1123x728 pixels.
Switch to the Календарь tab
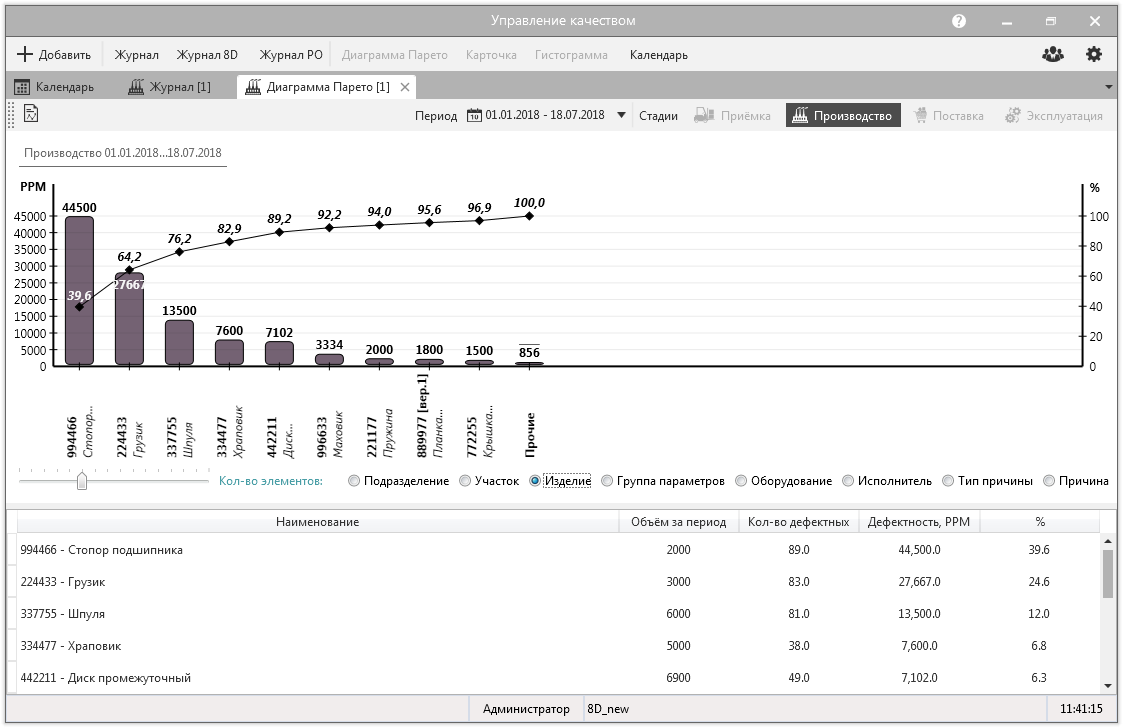coord(54,87)
